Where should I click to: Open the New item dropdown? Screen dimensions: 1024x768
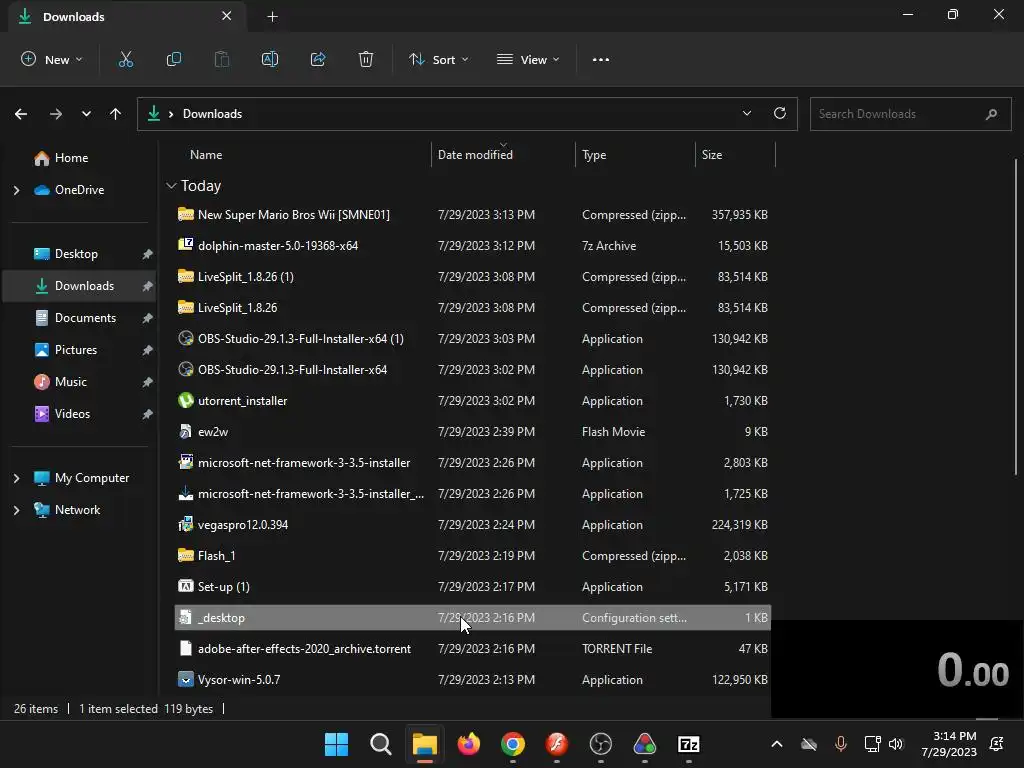(x=52, y=59)
